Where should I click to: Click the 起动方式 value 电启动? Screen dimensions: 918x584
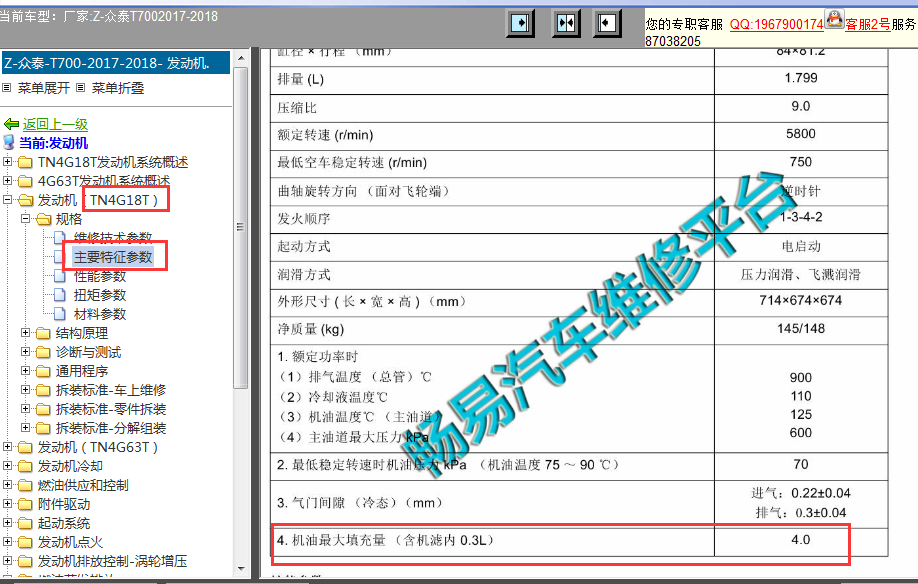coord(801,246)
